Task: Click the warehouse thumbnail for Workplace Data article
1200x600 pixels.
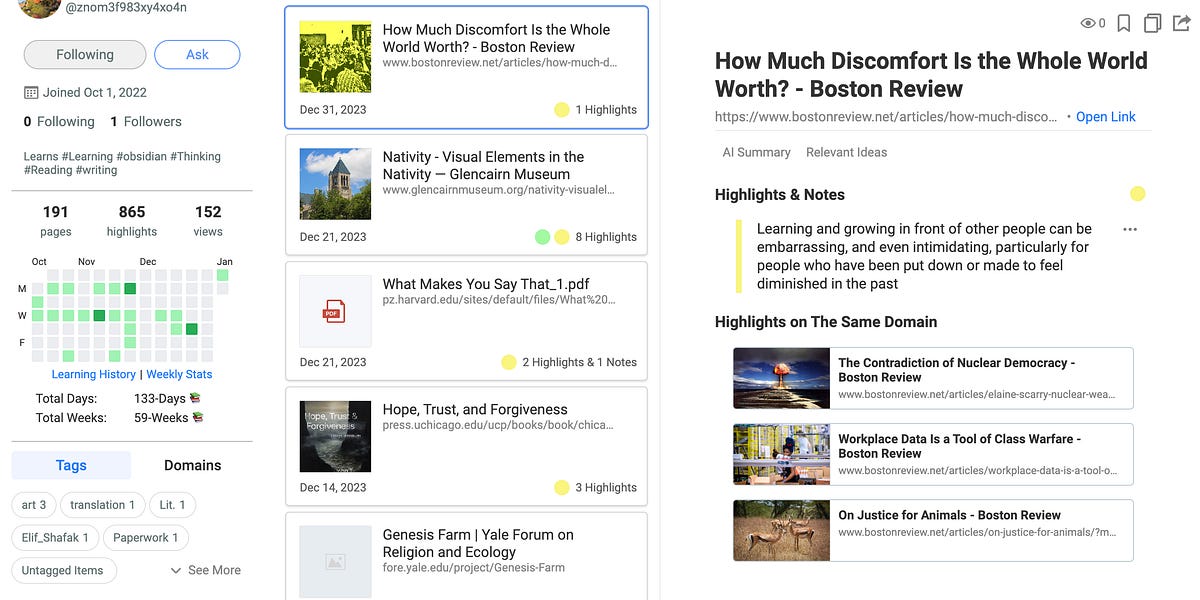Action: coord(781,454)
